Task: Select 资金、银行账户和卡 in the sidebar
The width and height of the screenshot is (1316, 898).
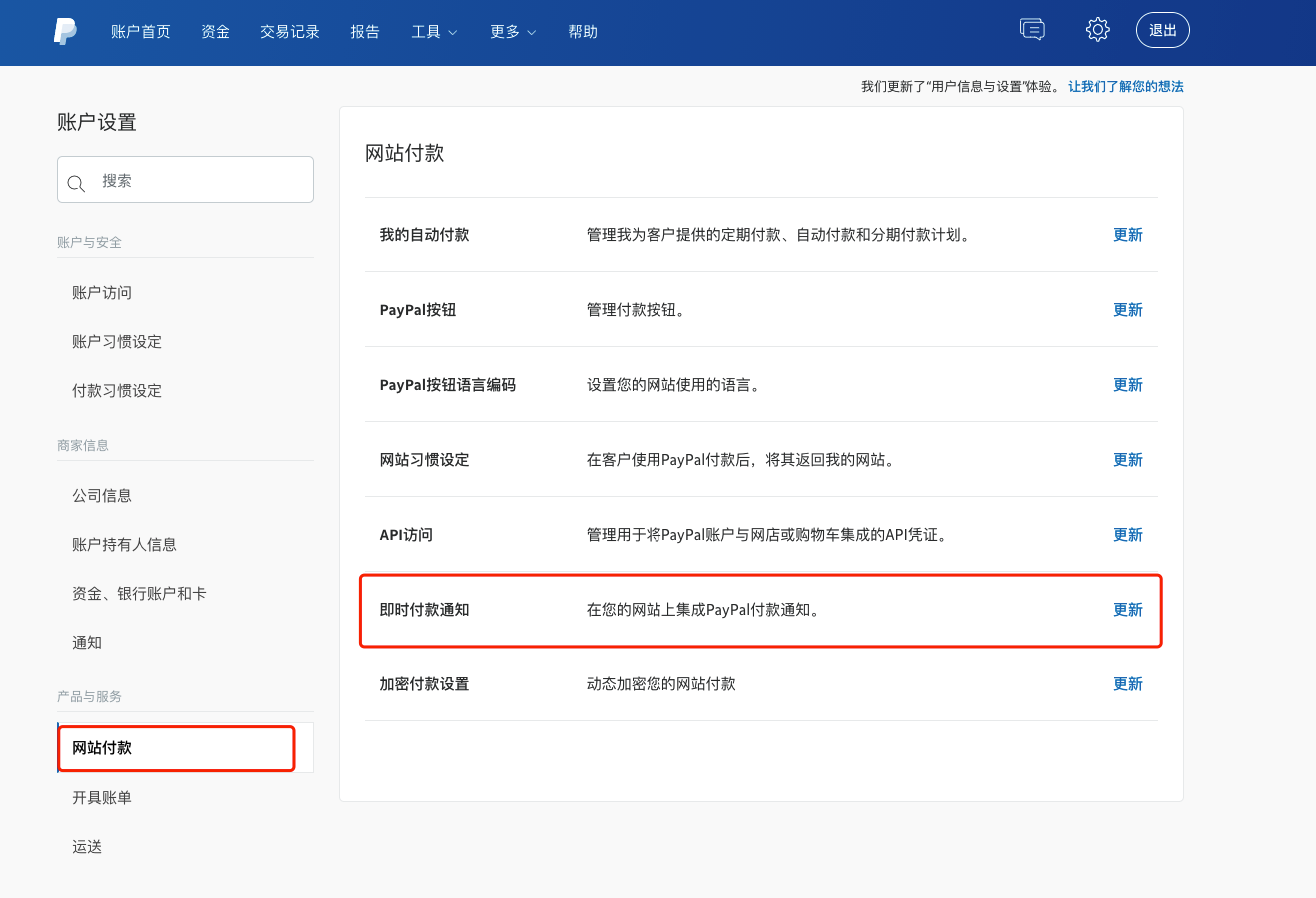Action: (x=139, y=594)
